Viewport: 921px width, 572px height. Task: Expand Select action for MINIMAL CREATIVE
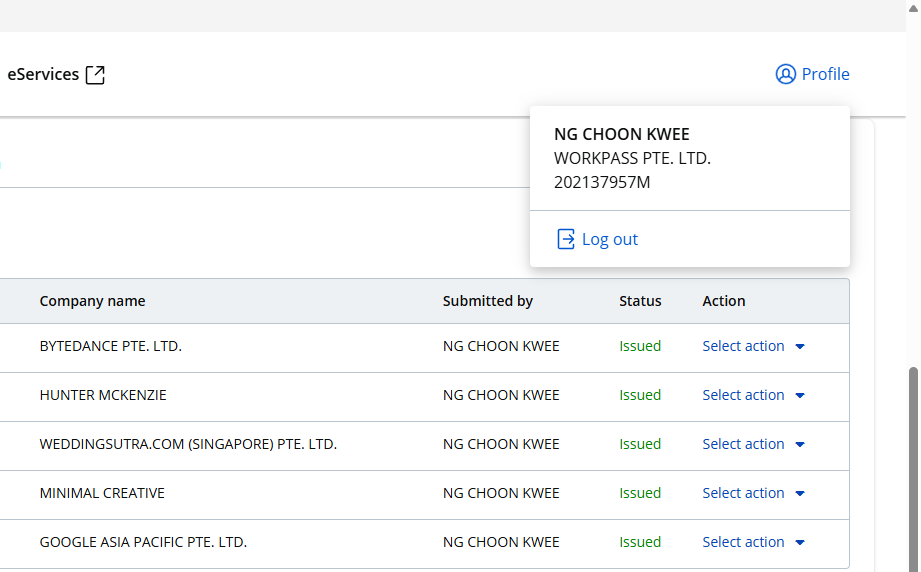[x=743, y=493]
